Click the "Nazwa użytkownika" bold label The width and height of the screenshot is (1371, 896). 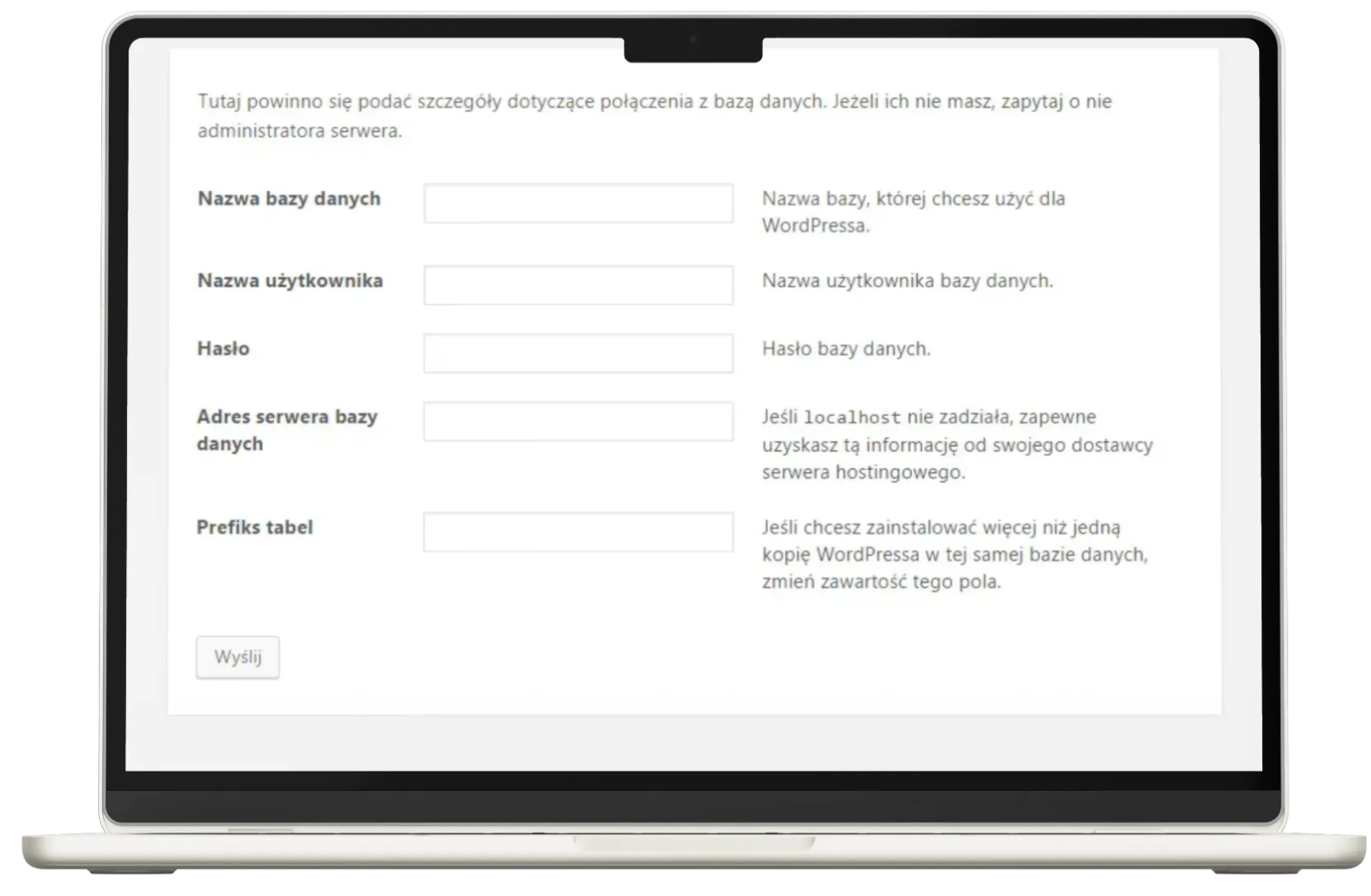tap(290, 281)
